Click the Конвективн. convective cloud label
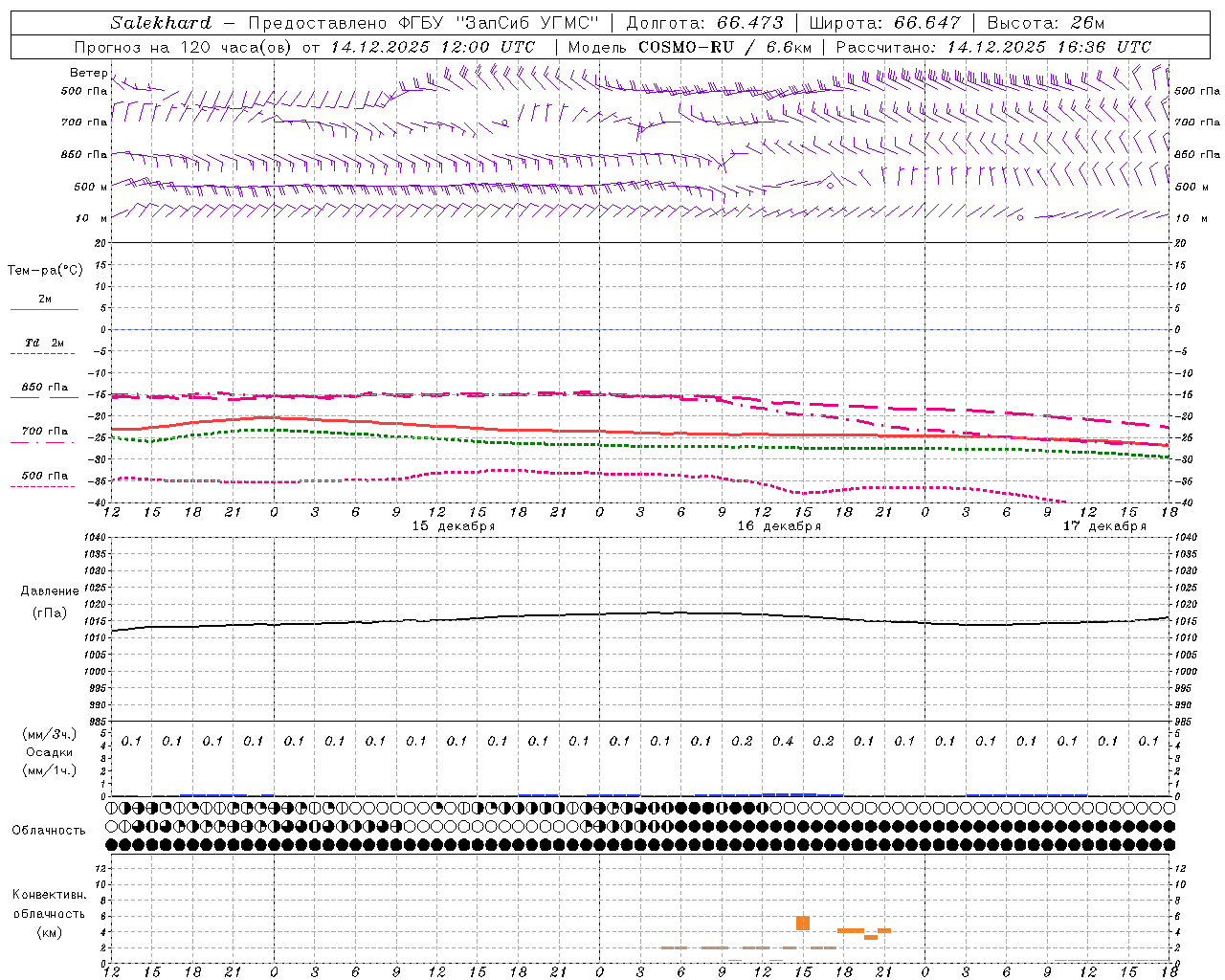 click(x=49, y=895)
